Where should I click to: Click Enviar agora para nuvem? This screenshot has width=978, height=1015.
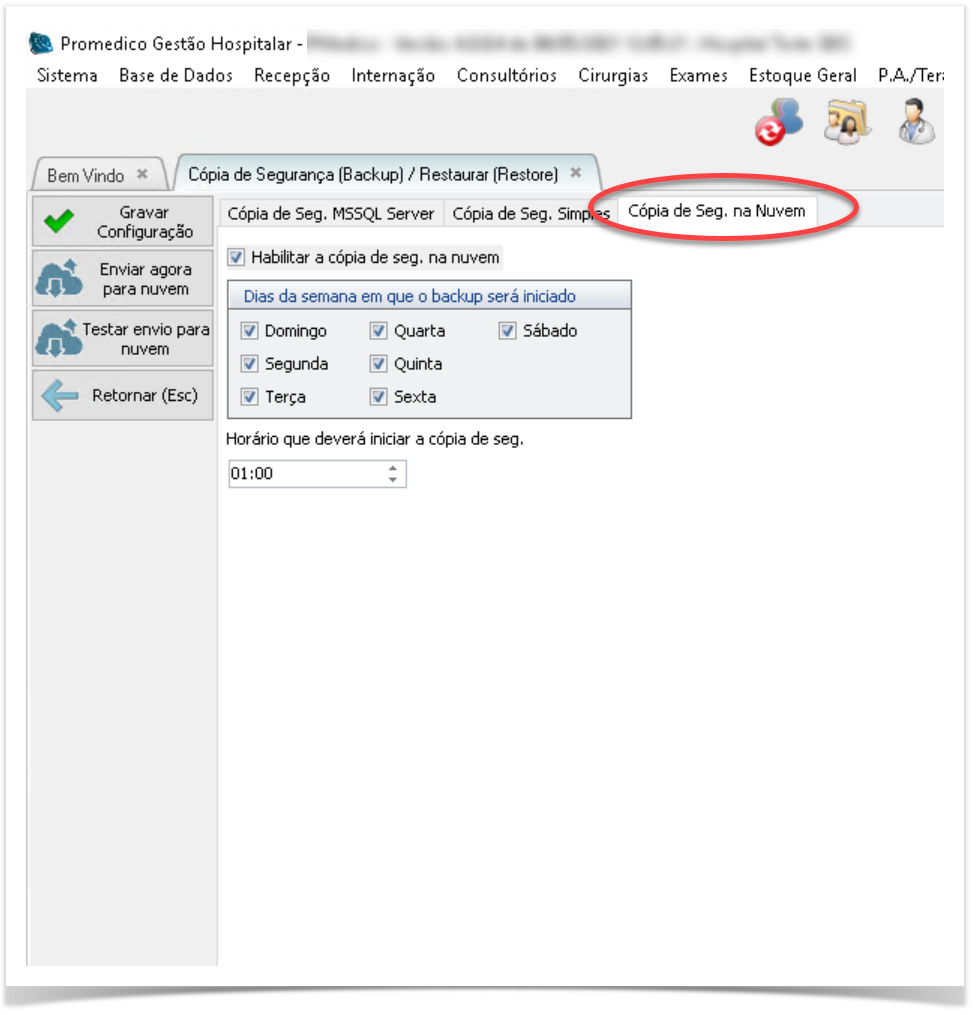(123, 280)
